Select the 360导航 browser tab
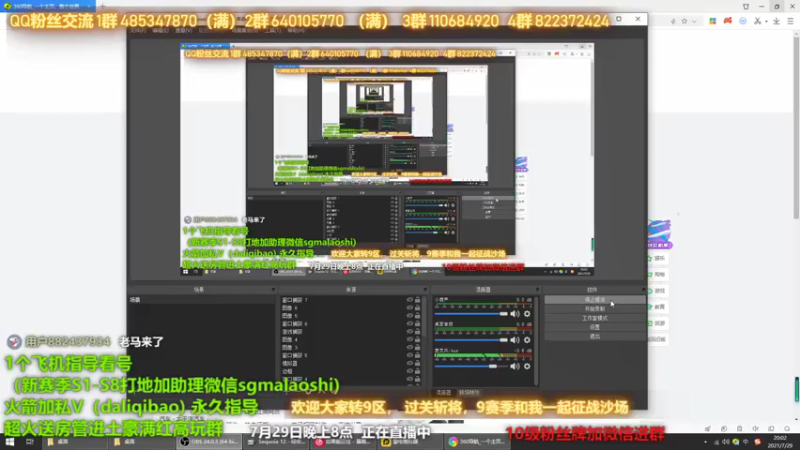 (x=47, y=6)
